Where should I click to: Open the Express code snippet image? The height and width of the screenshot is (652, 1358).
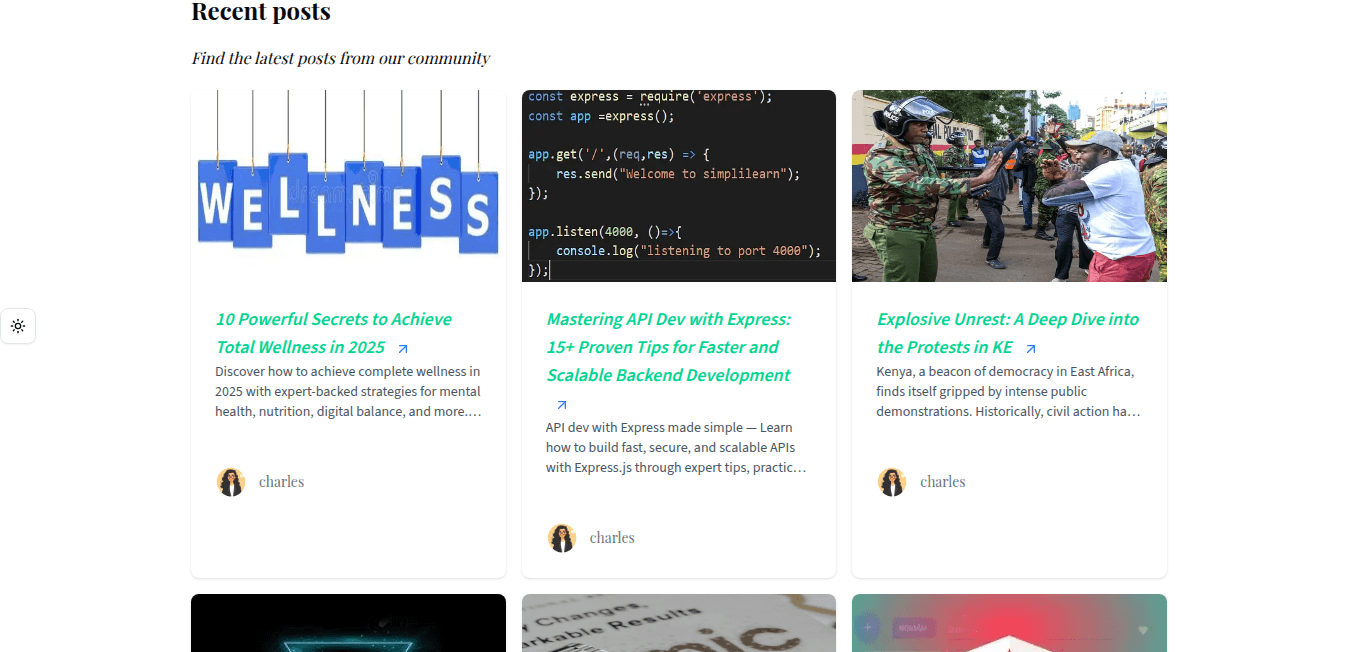tap(678, 186)
